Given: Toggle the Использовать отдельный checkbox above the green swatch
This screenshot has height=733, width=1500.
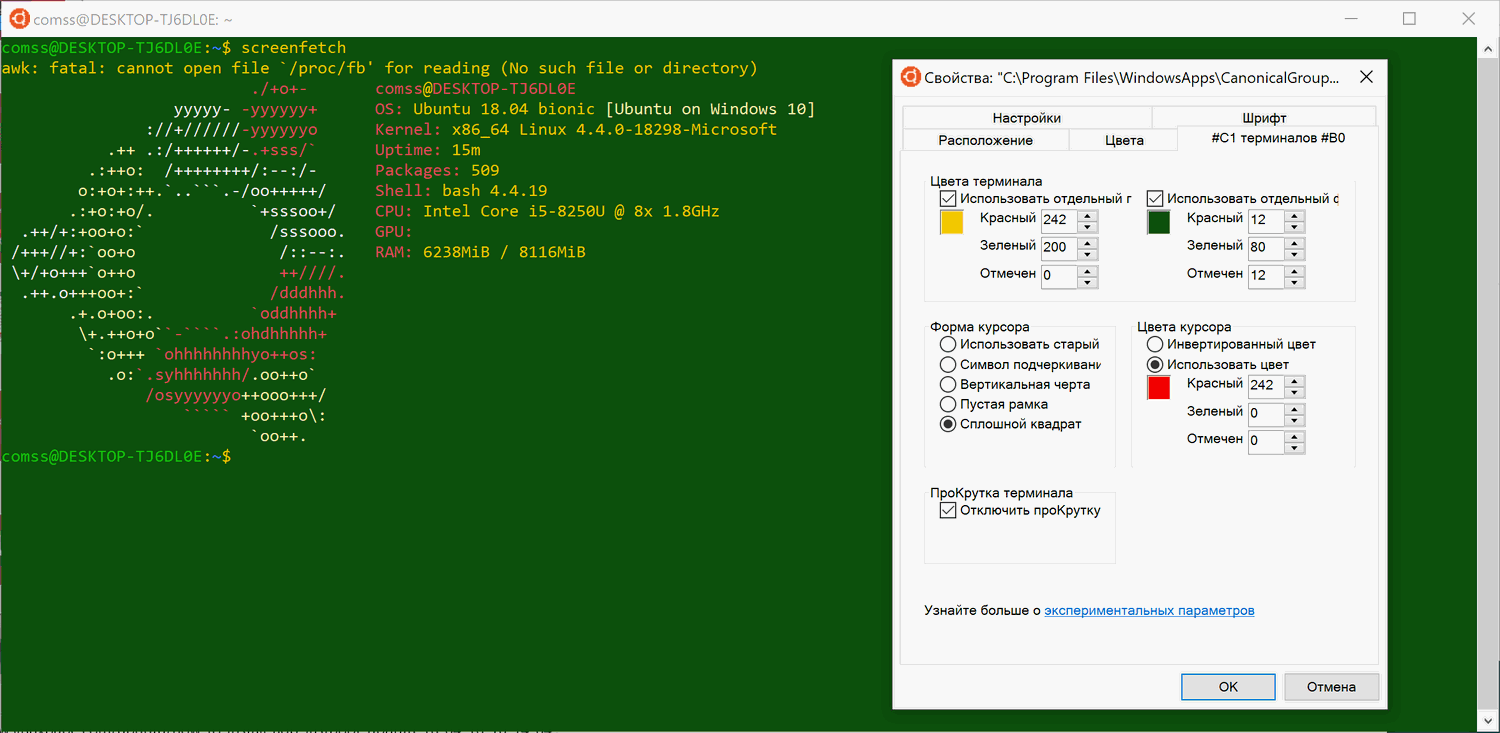Looking at the screenshot, I should tap(1155, 199).
